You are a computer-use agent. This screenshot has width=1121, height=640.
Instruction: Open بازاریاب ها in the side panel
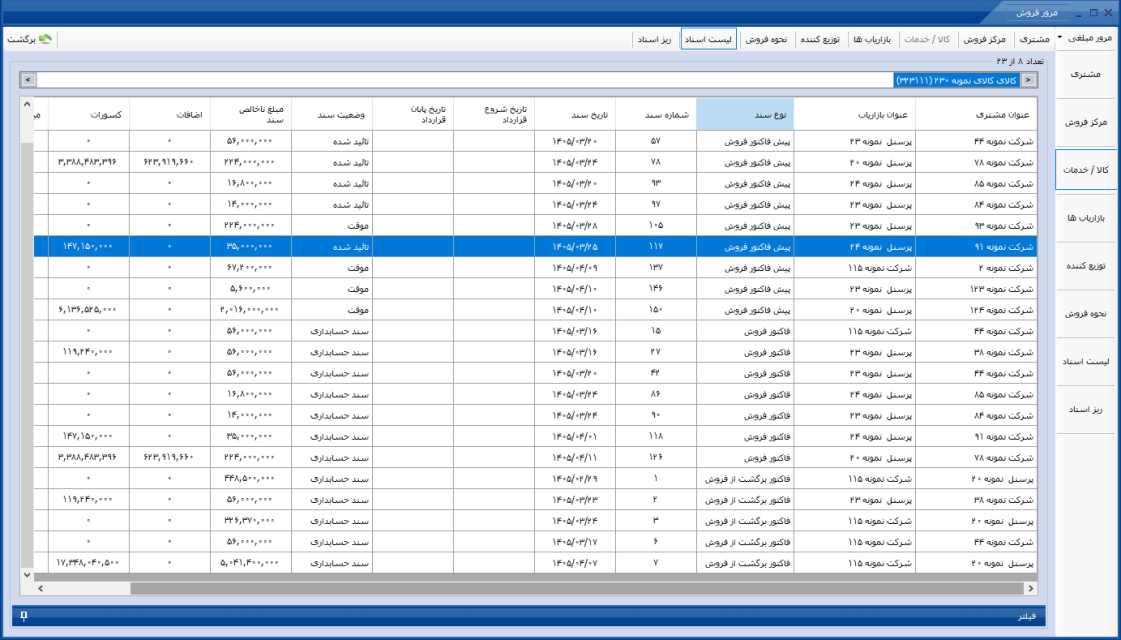pos(1086,218)
